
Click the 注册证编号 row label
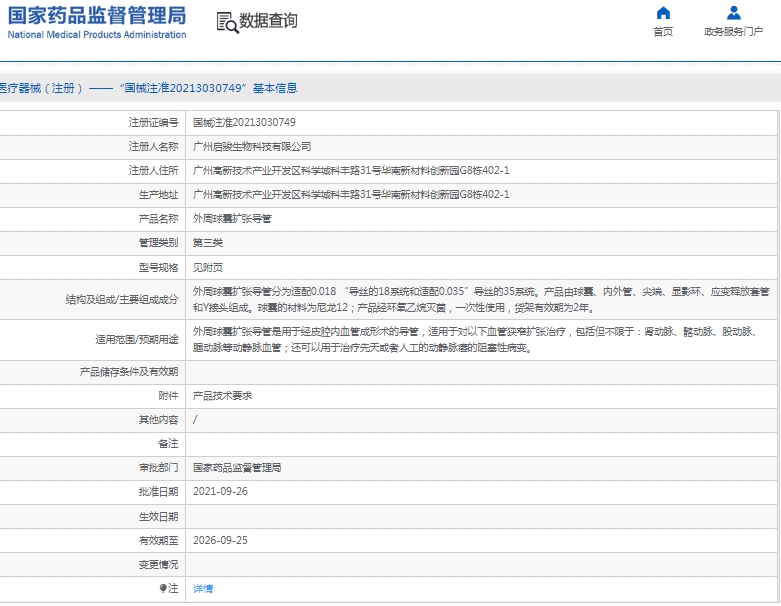click(153, 122)
